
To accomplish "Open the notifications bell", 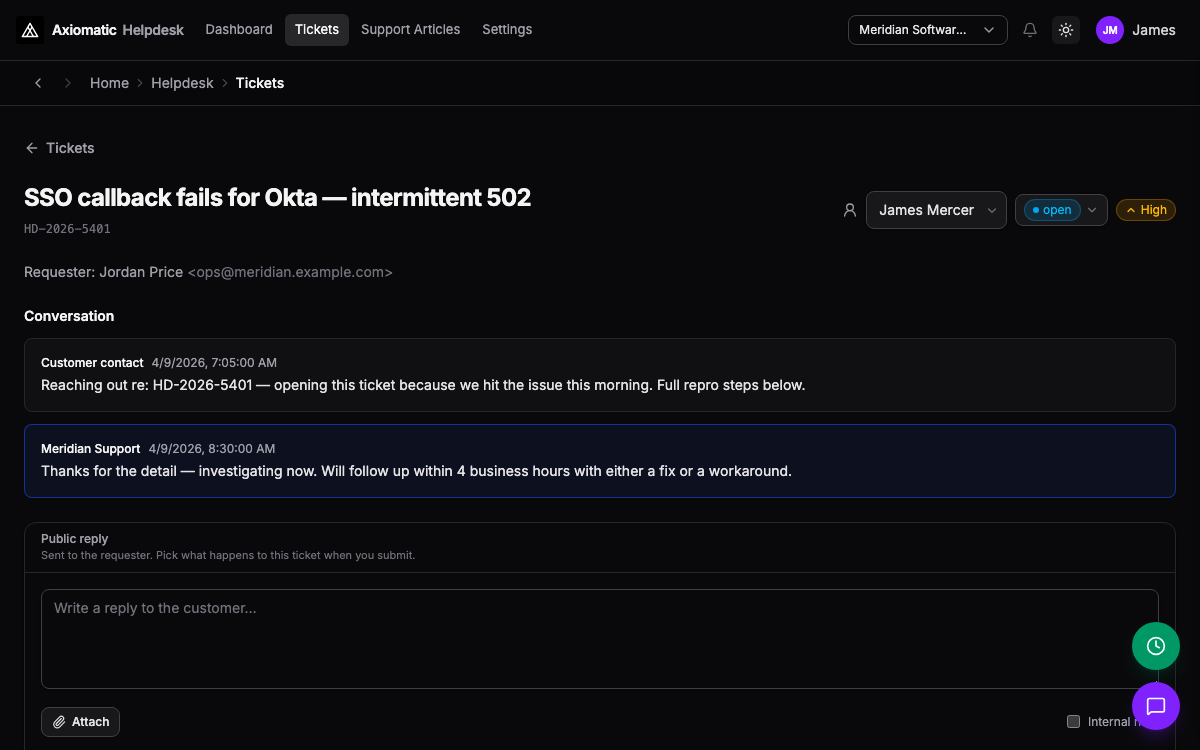I will [x=1030, y=30].
